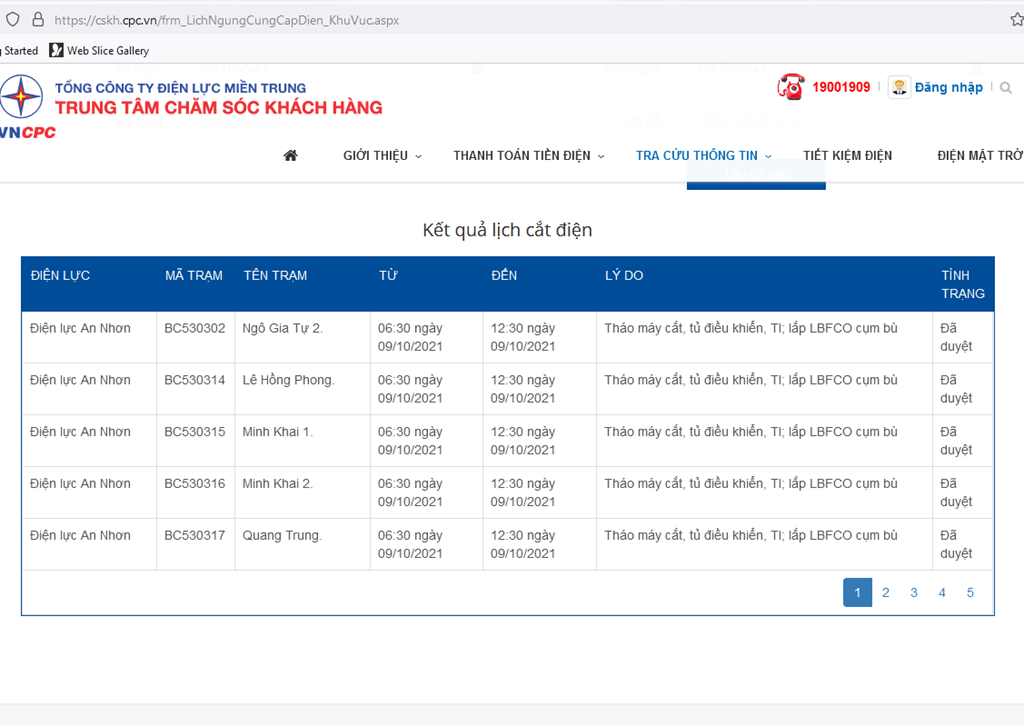The image size is (1024, 726).
Task: Click the red telephone hotline icon
Action: (790, 87)
